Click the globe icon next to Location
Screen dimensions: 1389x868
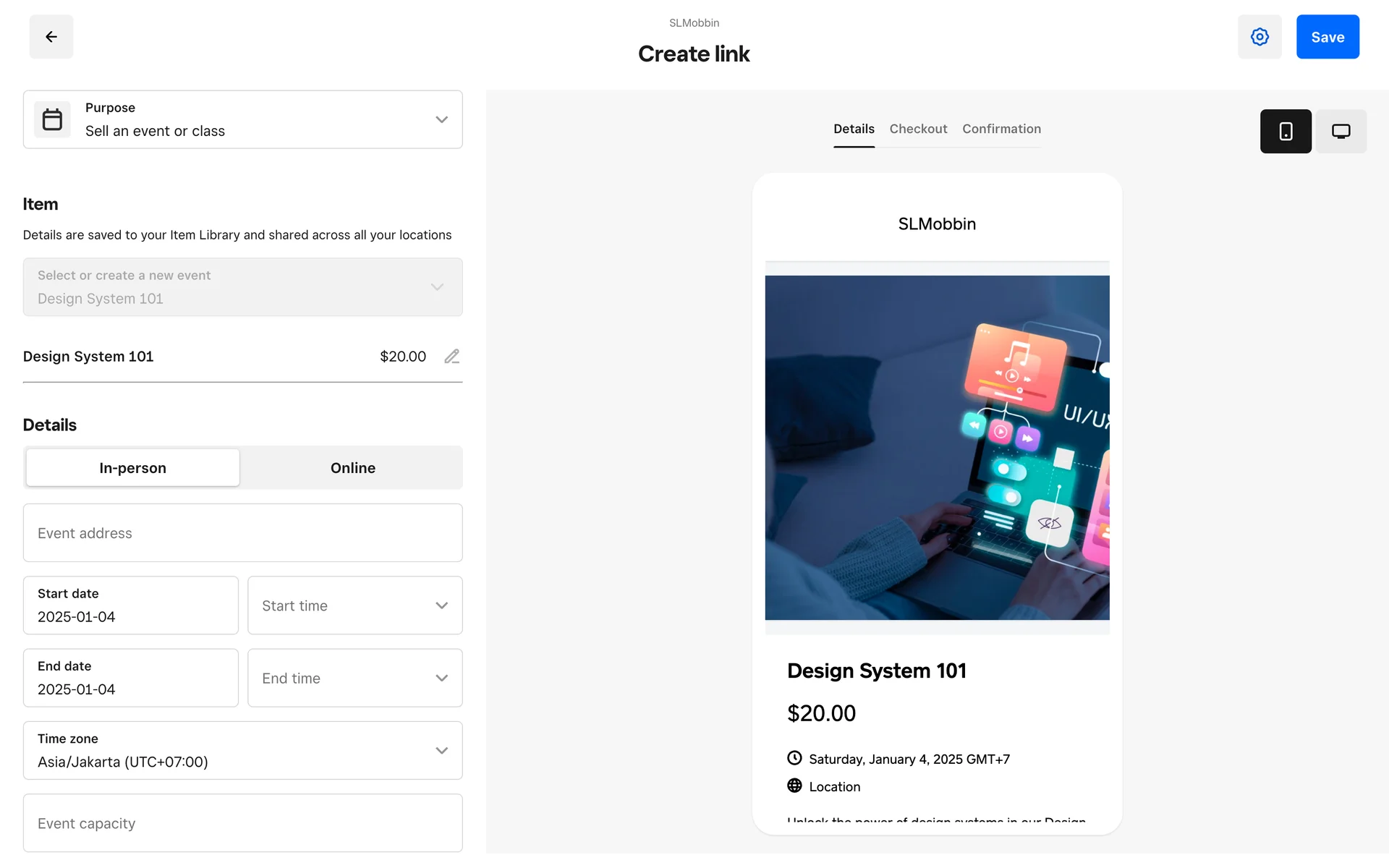click(x=794, y=786)
